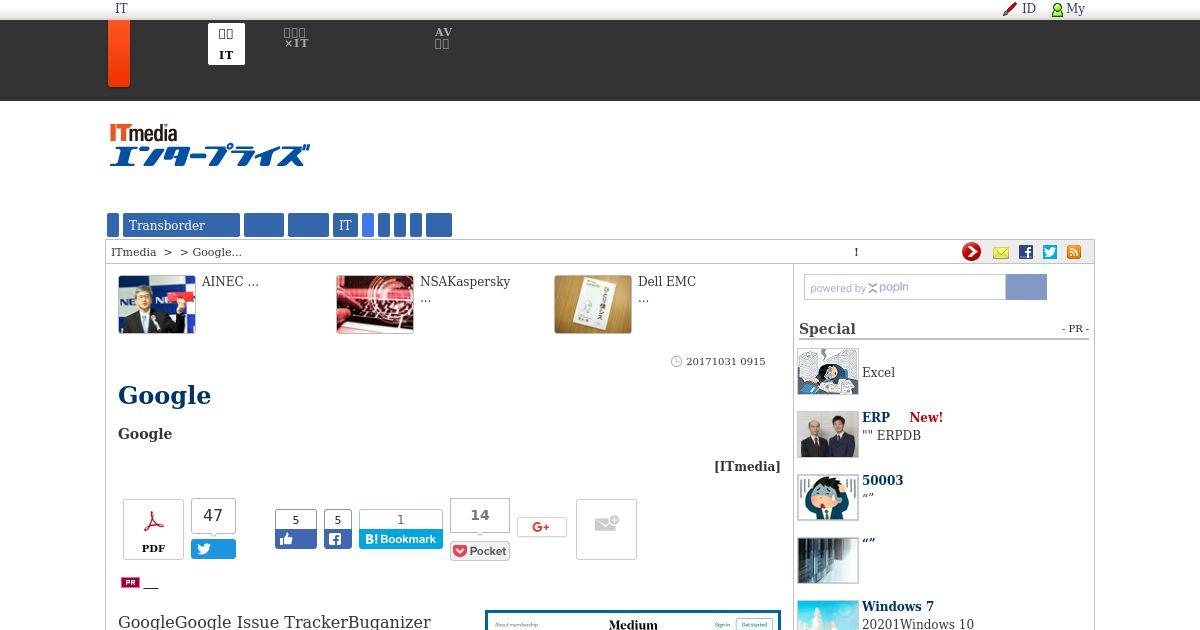Click the Pocket count bubble 14
Screen dimensions: 1200x630
pos(480,516)
